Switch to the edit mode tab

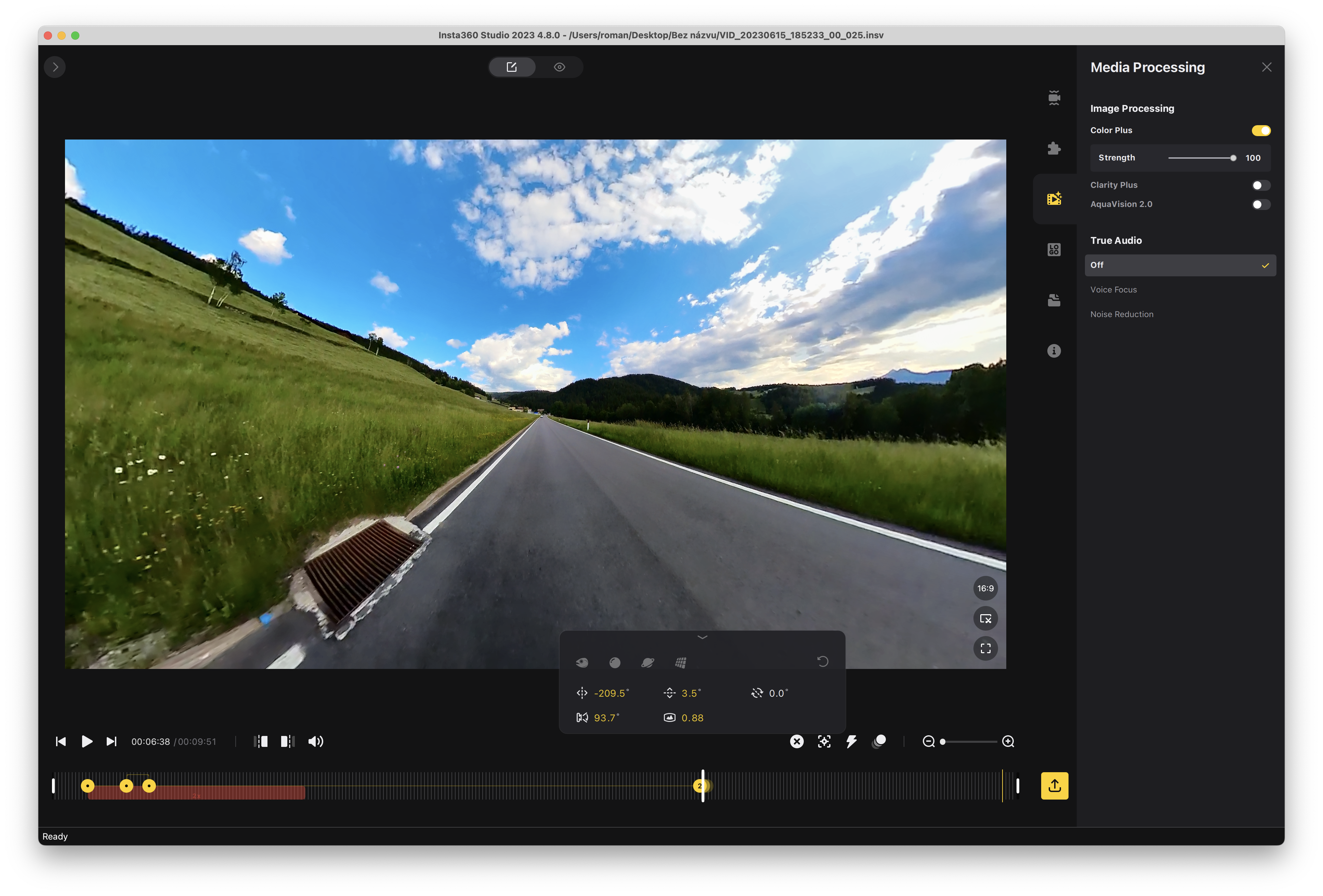[512, 67]
